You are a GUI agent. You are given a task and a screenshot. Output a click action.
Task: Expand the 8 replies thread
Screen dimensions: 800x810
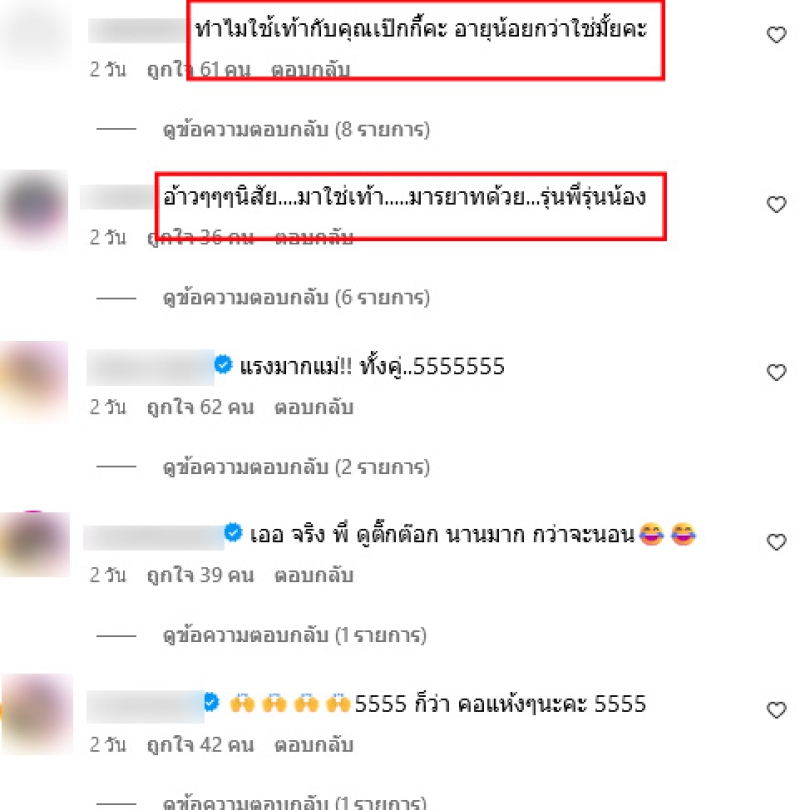(x=296, y=129)
